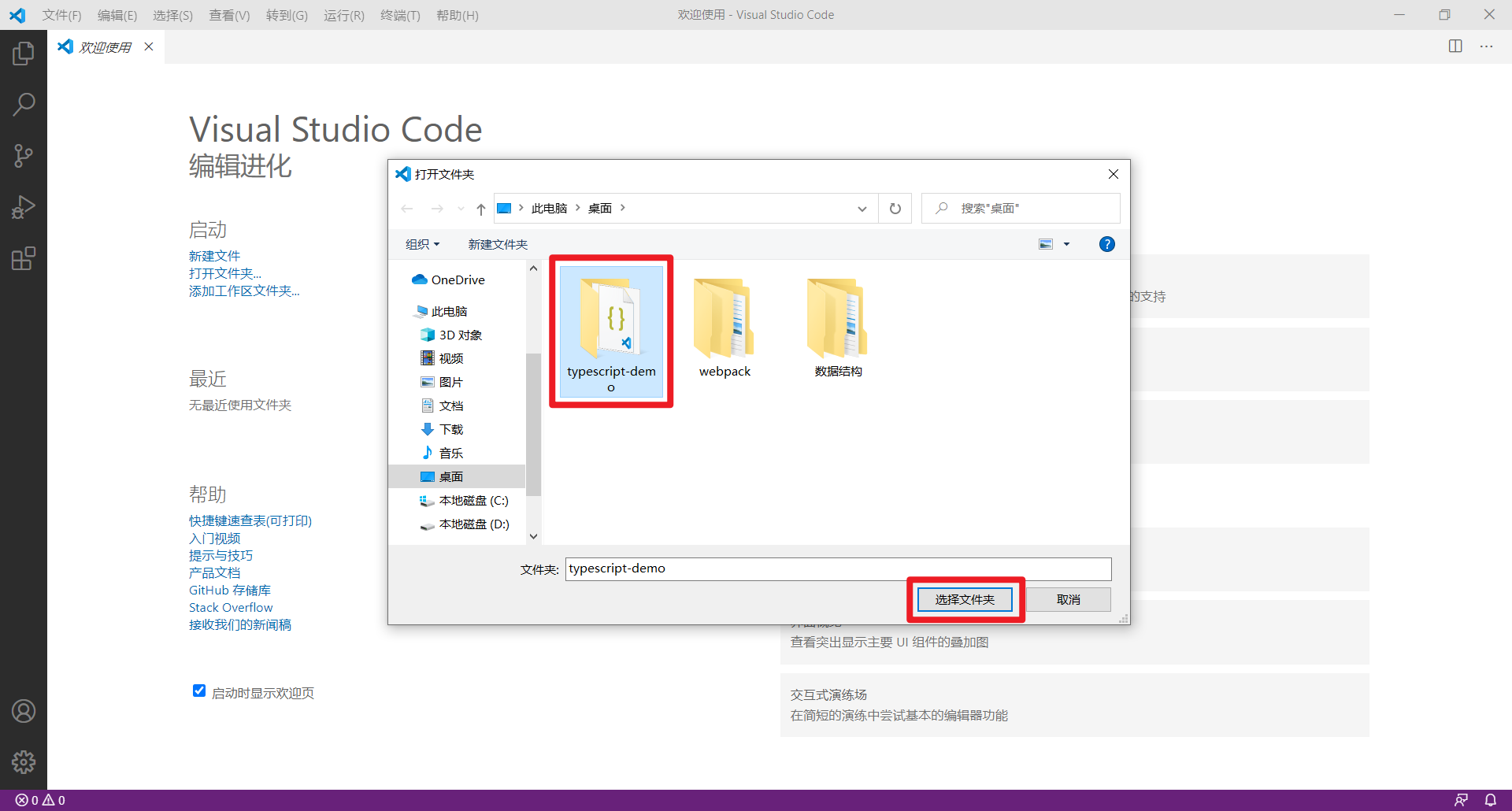The image size is (1512, 811).
Task: Click chevron after 桌面 in address bar
Action: tap(623, 208)
